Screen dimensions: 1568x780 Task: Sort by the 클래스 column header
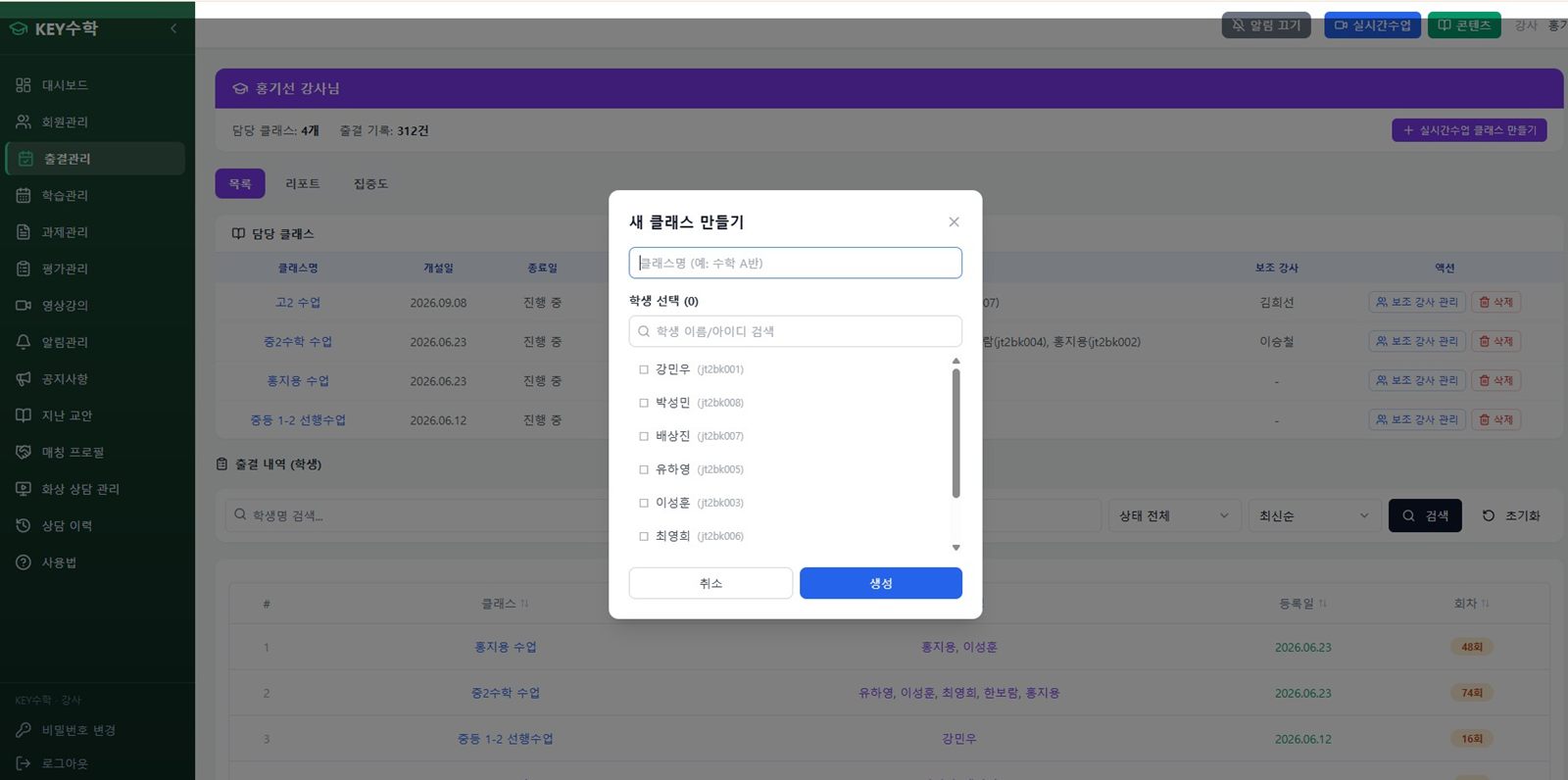click(505, 604)
